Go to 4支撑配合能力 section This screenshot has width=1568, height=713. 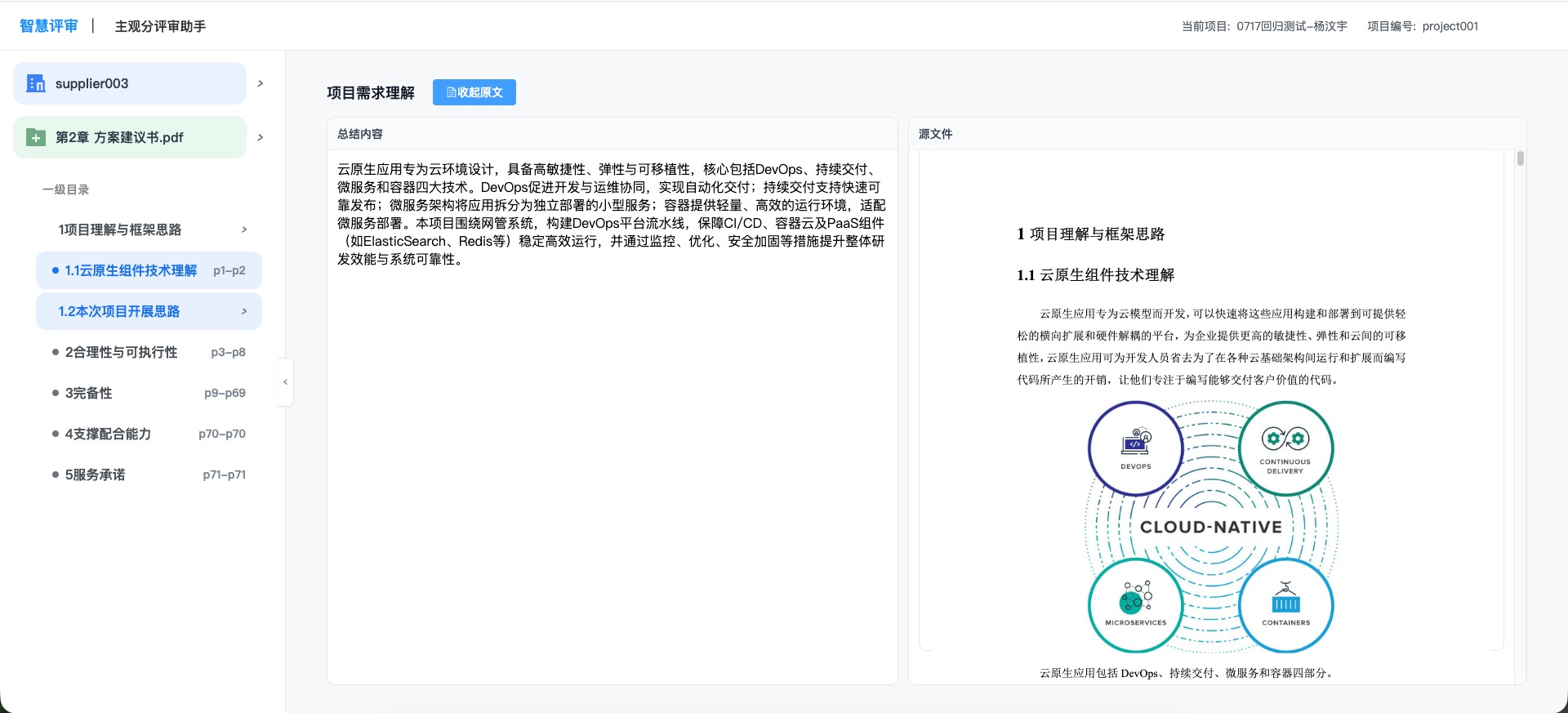click(x=108, y=434)
